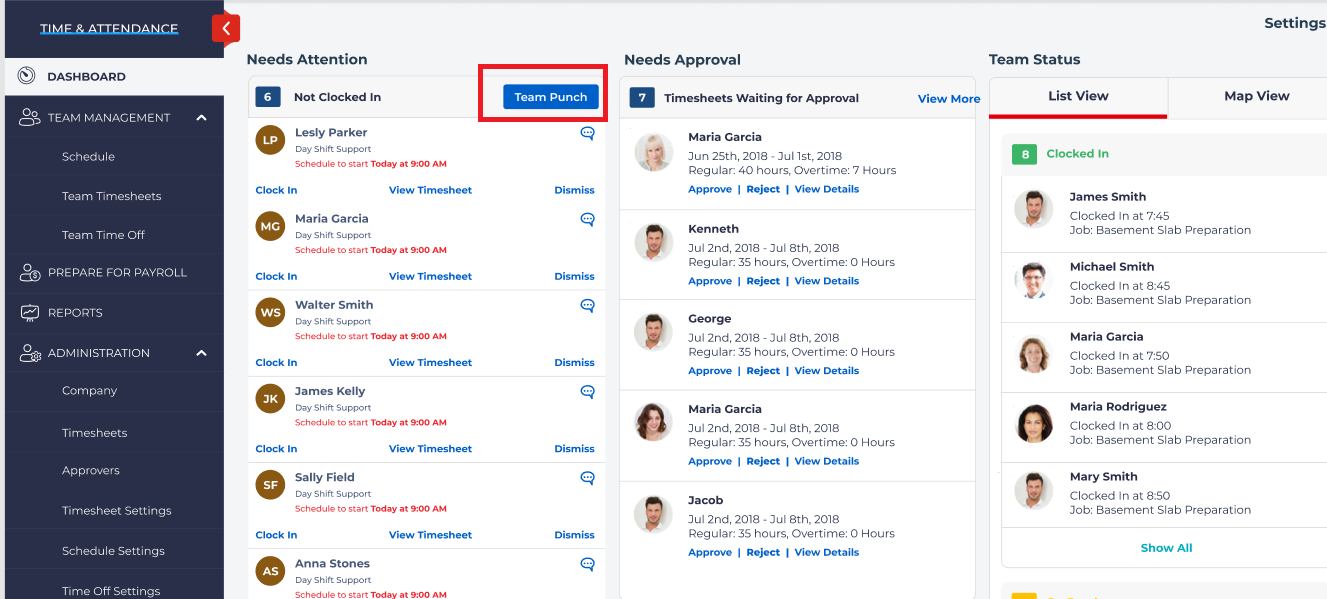
Task: Click the Team Management people icon
Action: point(30,115)
